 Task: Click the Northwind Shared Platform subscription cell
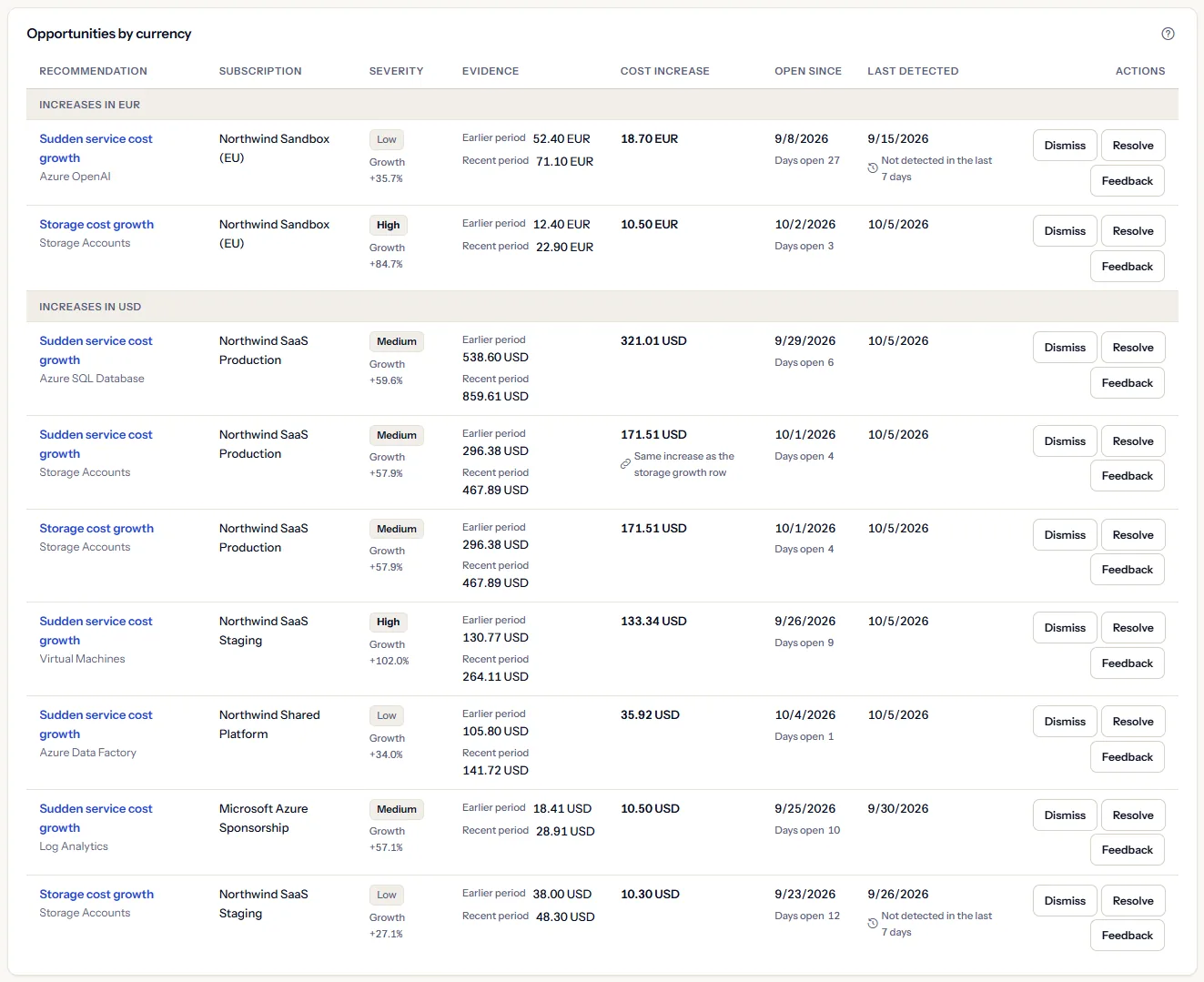[269, 724]
